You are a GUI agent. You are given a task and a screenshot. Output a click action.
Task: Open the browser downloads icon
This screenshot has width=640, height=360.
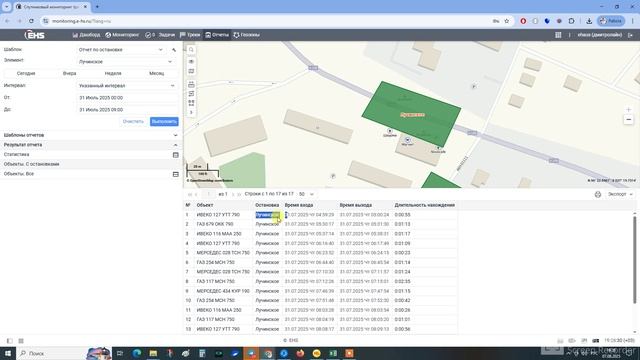(x=589, y=21)
